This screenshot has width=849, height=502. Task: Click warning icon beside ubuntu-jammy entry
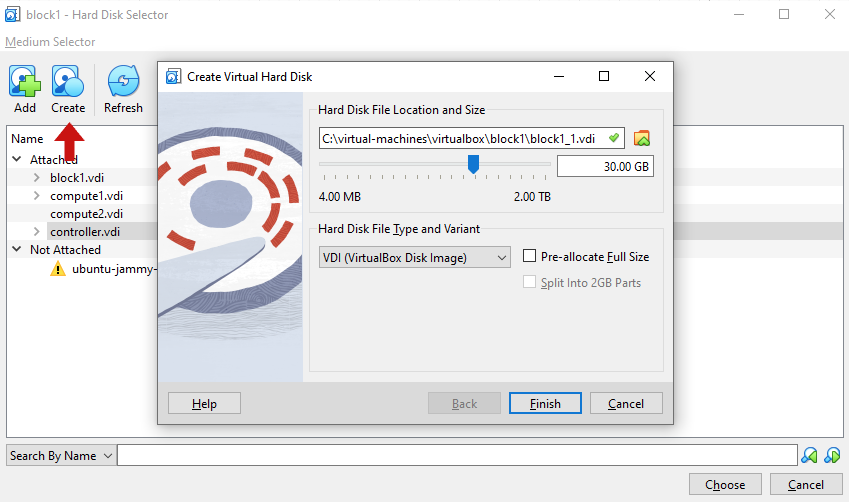click(x=58, y=269)
